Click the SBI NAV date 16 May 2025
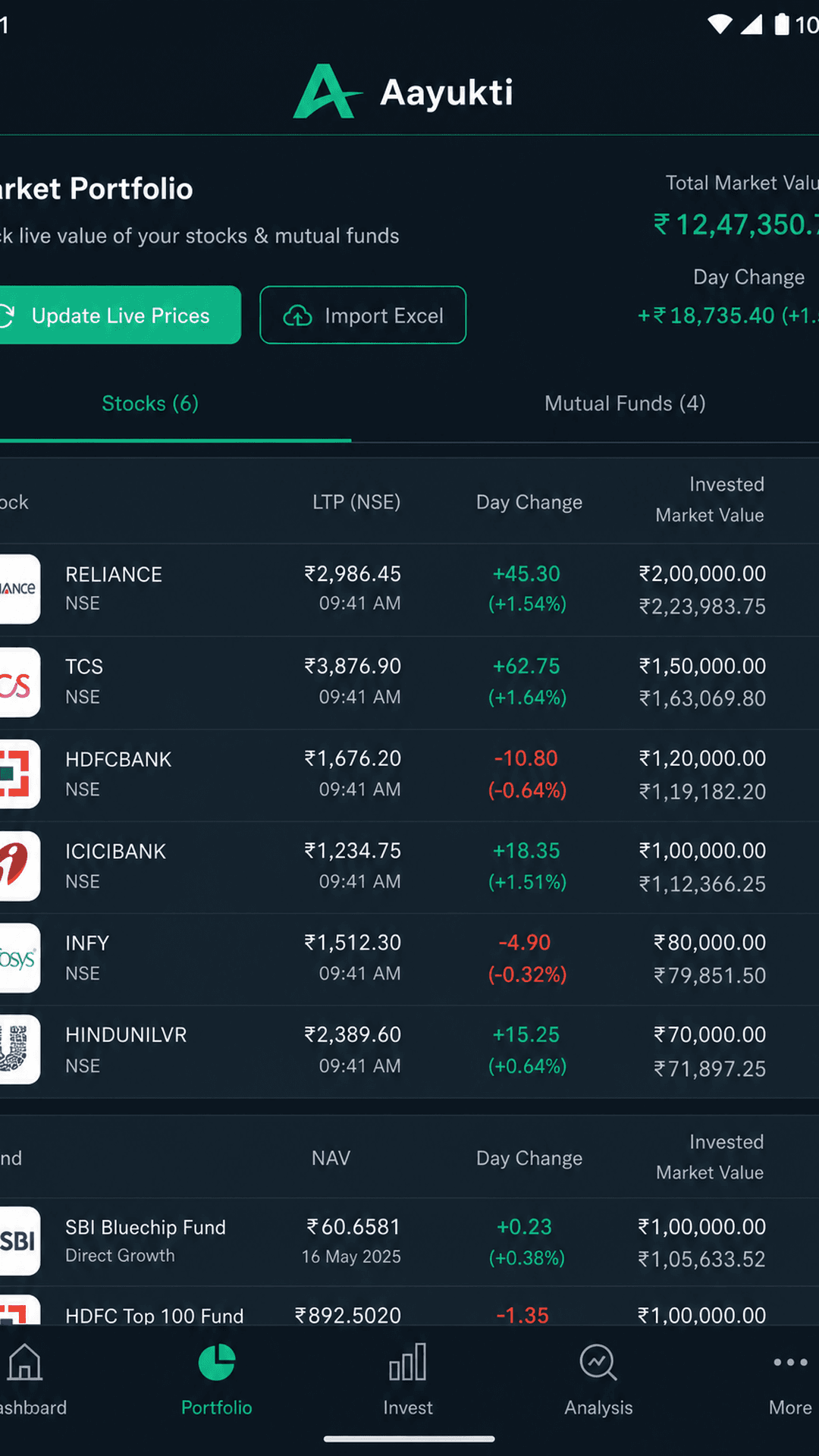 pyautogui.click(x=351, y=1257)
